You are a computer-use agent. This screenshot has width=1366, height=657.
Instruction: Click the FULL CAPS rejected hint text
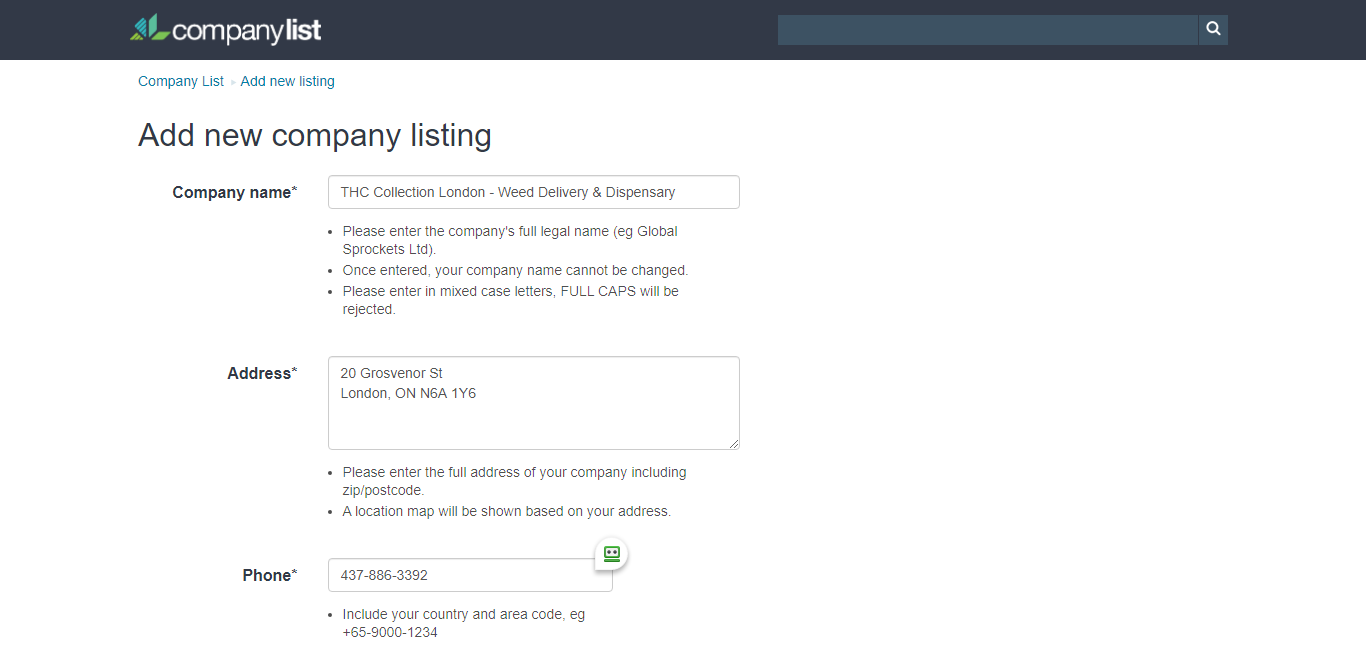pyautogui.click(x=510, y=300)
